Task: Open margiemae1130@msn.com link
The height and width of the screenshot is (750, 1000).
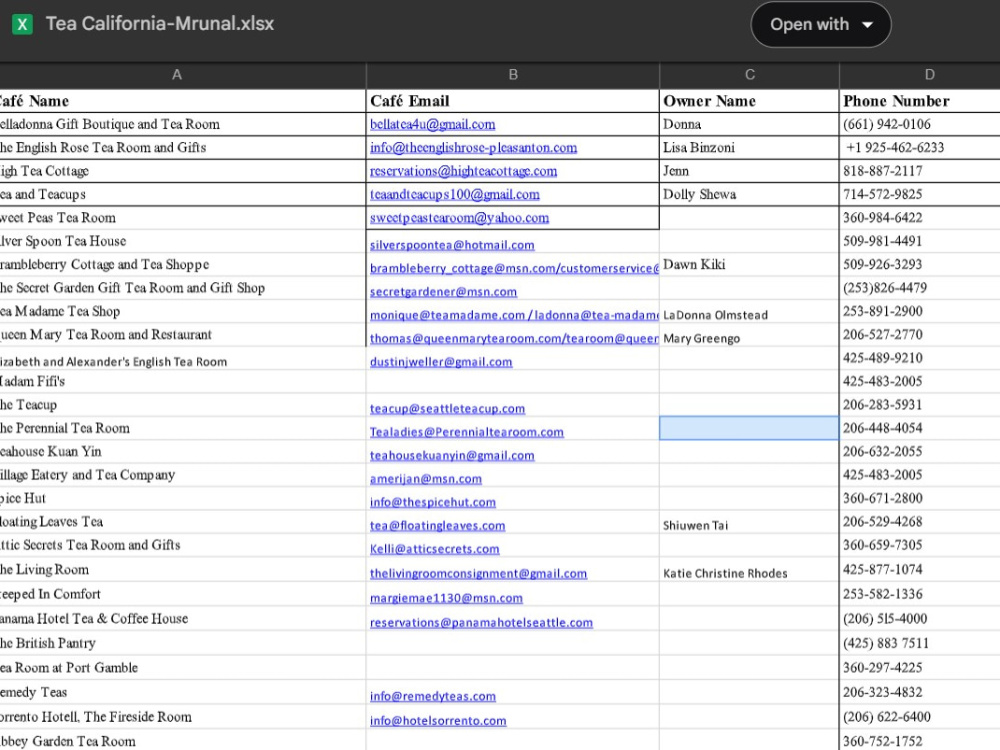Action: point(446,598)
